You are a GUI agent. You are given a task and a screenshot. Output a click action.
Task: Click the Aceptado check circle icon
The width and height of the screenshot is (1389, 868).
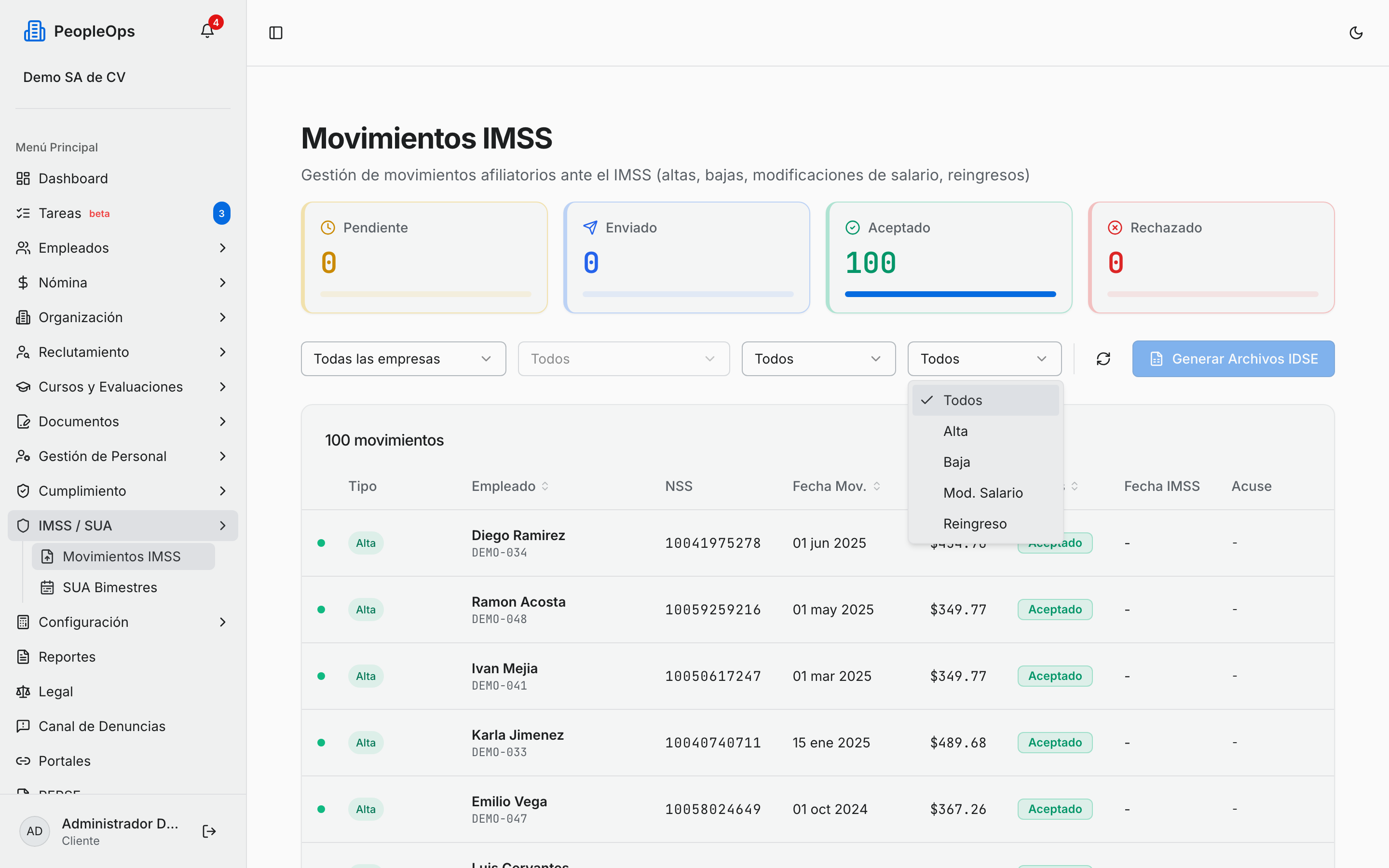coord(852,228)
